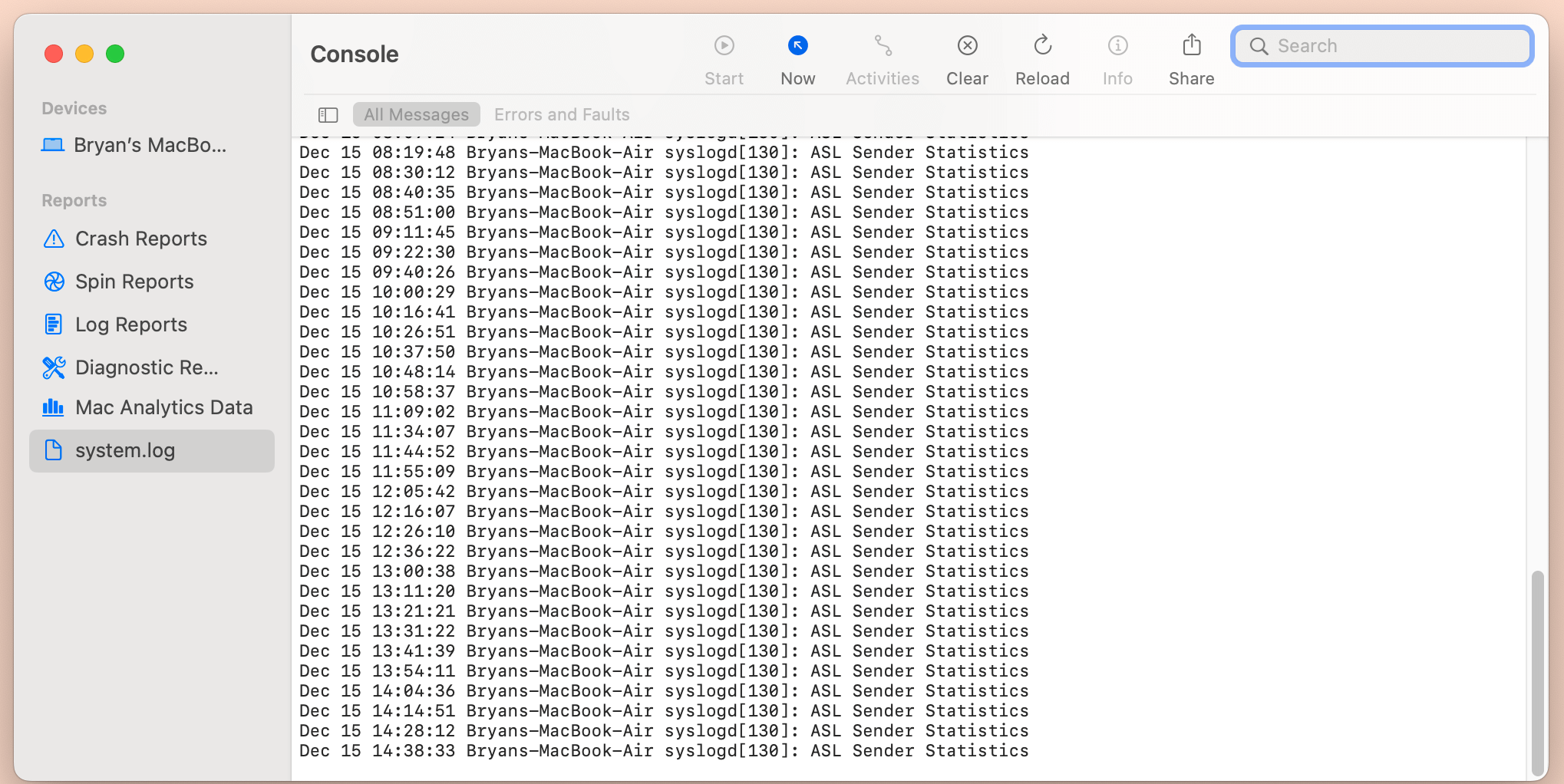The height and width of the screenshot is (784, 1564).
Task: Select Bryan's MacBook device
Action: [150, 145]
